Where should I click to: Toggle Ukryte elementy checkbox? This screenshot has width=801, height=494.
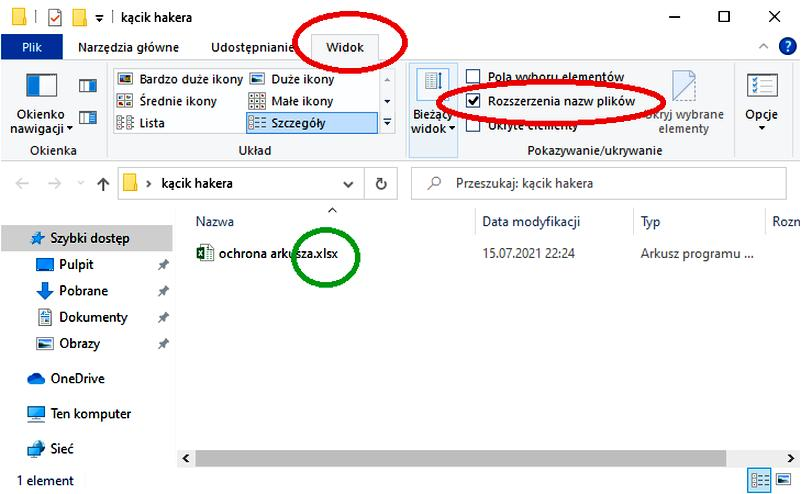pos(473,125)
